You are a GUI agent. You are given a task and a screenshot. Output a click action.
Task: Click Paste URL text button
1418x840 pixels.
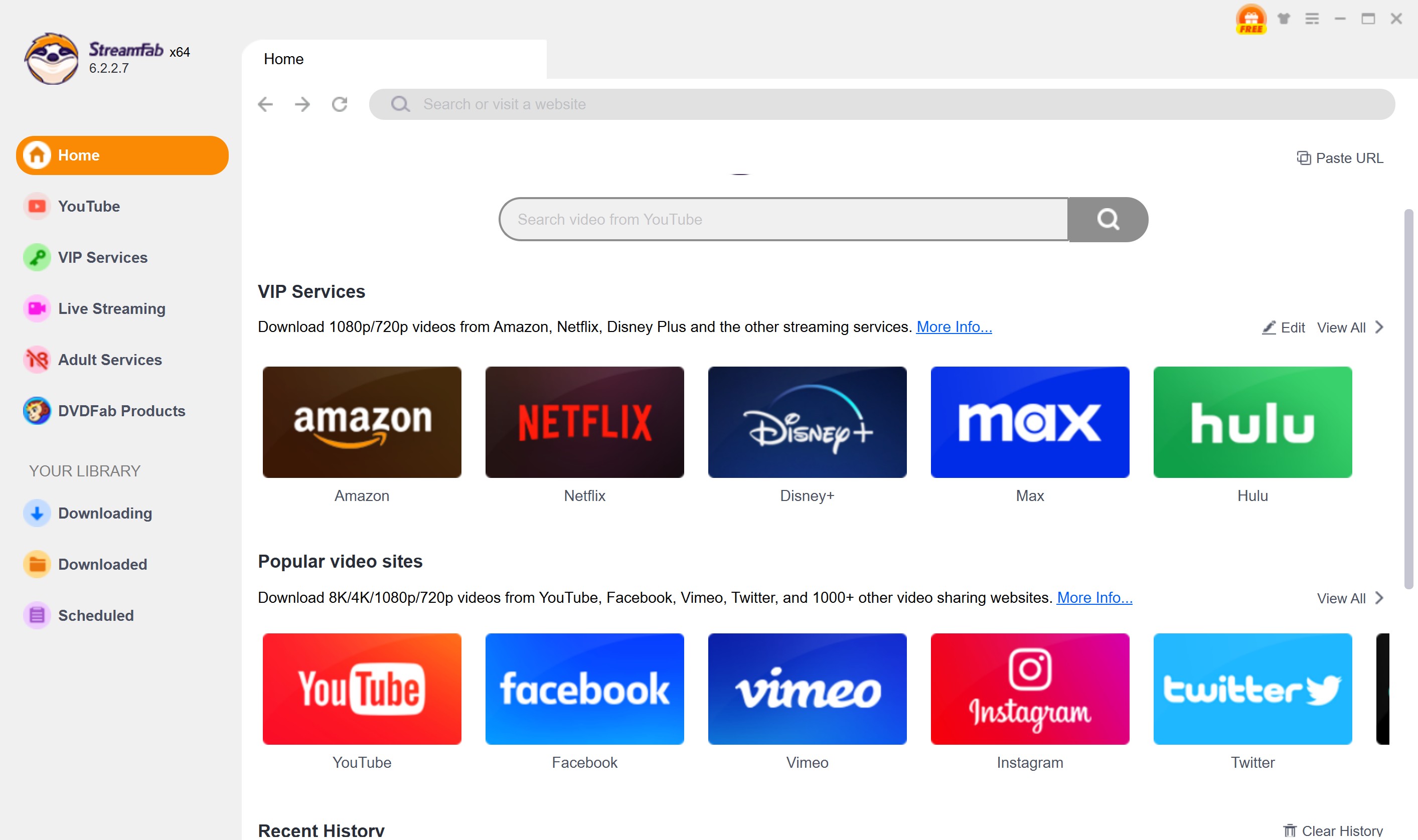(1349, 158)
